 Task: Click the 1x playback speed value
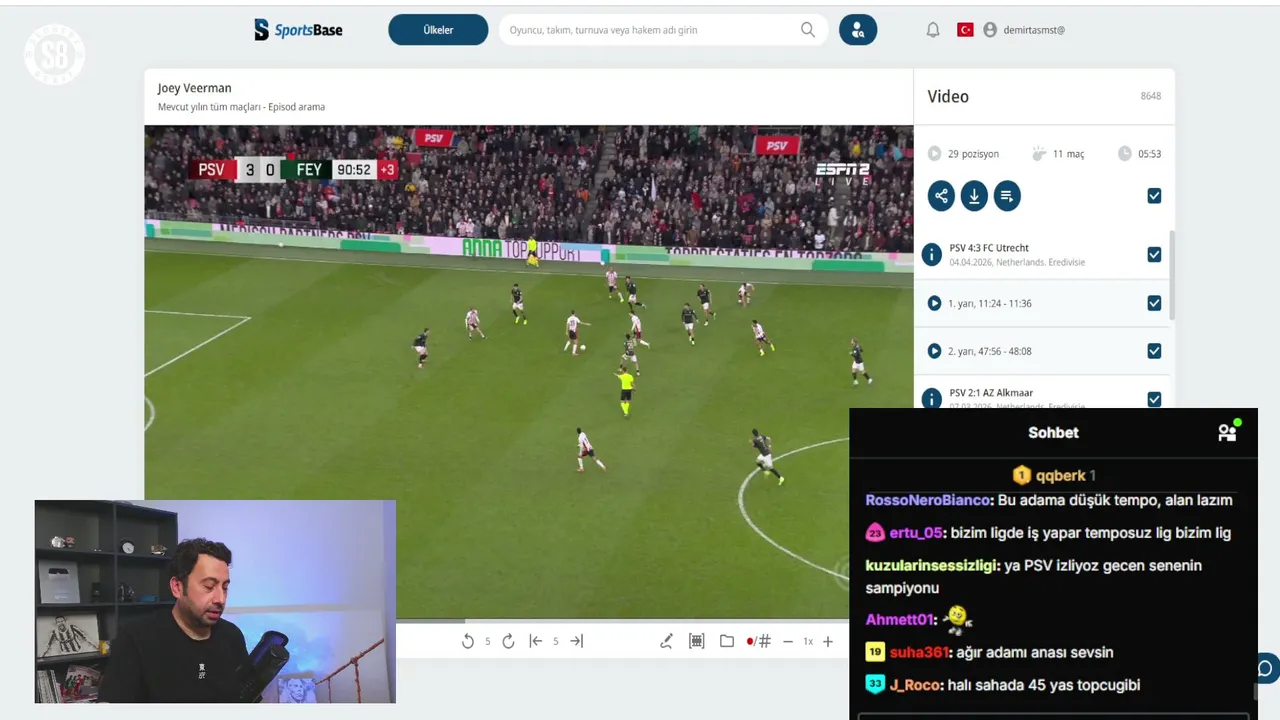pos(808,641)
